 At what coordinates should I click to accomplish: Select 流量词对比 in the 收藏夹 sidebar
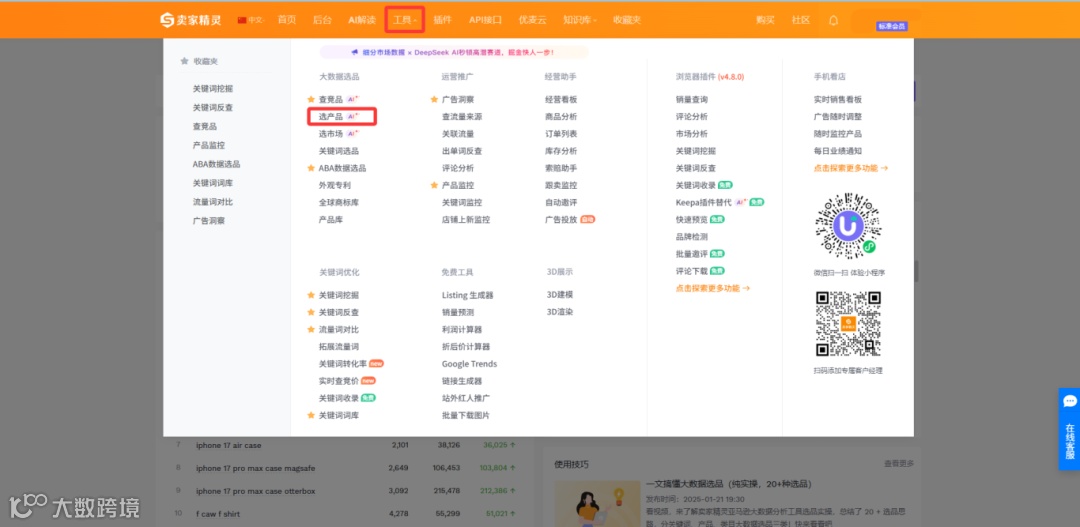[213, 202]
